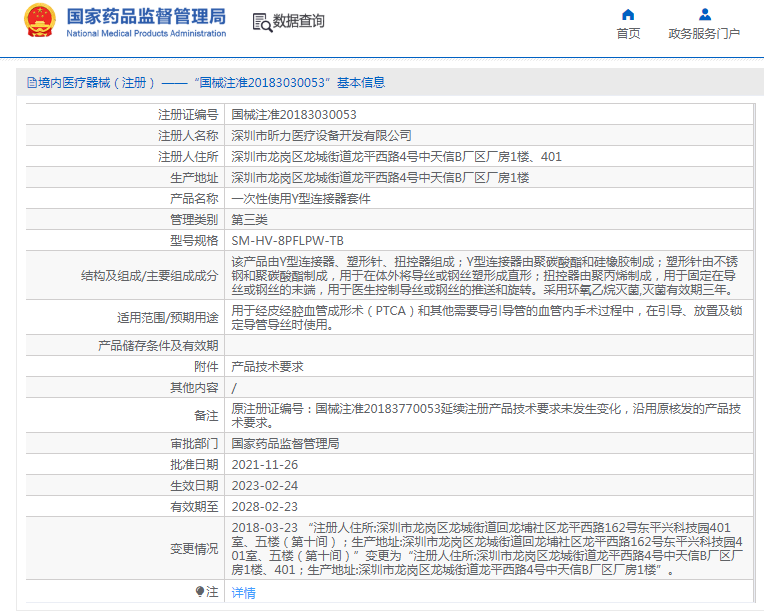Click the 备注 original registration number text
This screenshot has height=616, width=764.
(x=486, y=416)
